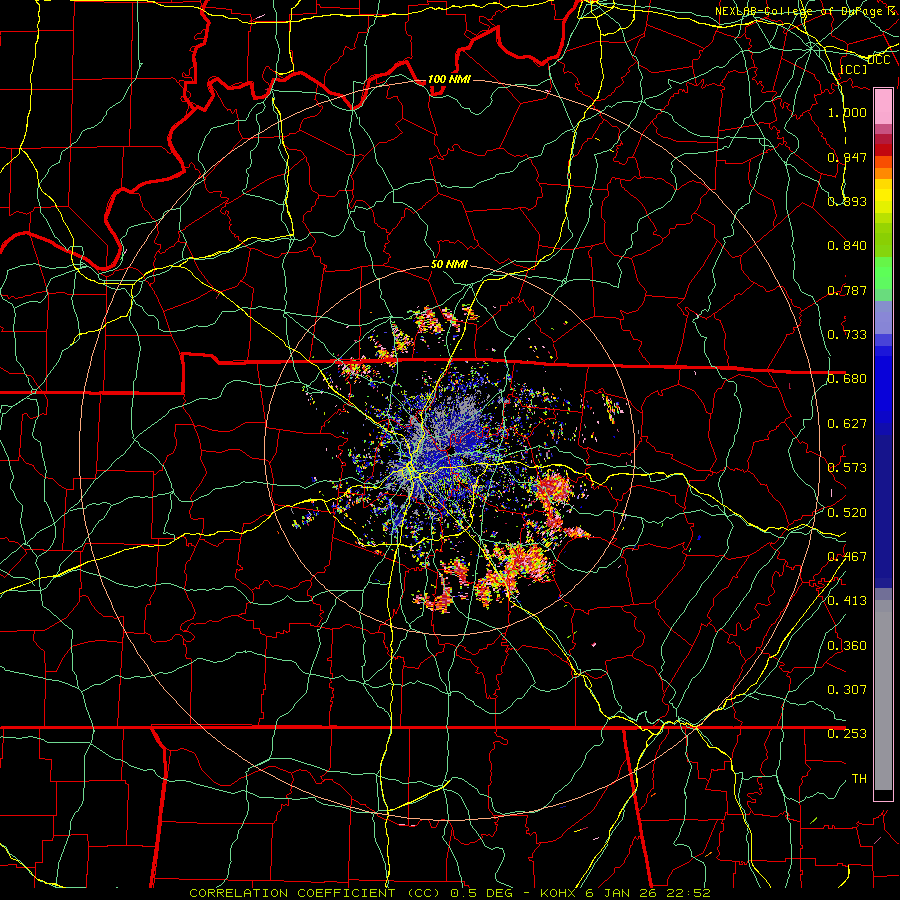Click the [CC] legend heading
This screenshot has height=900, width=900.
click(x=854, y=69)
